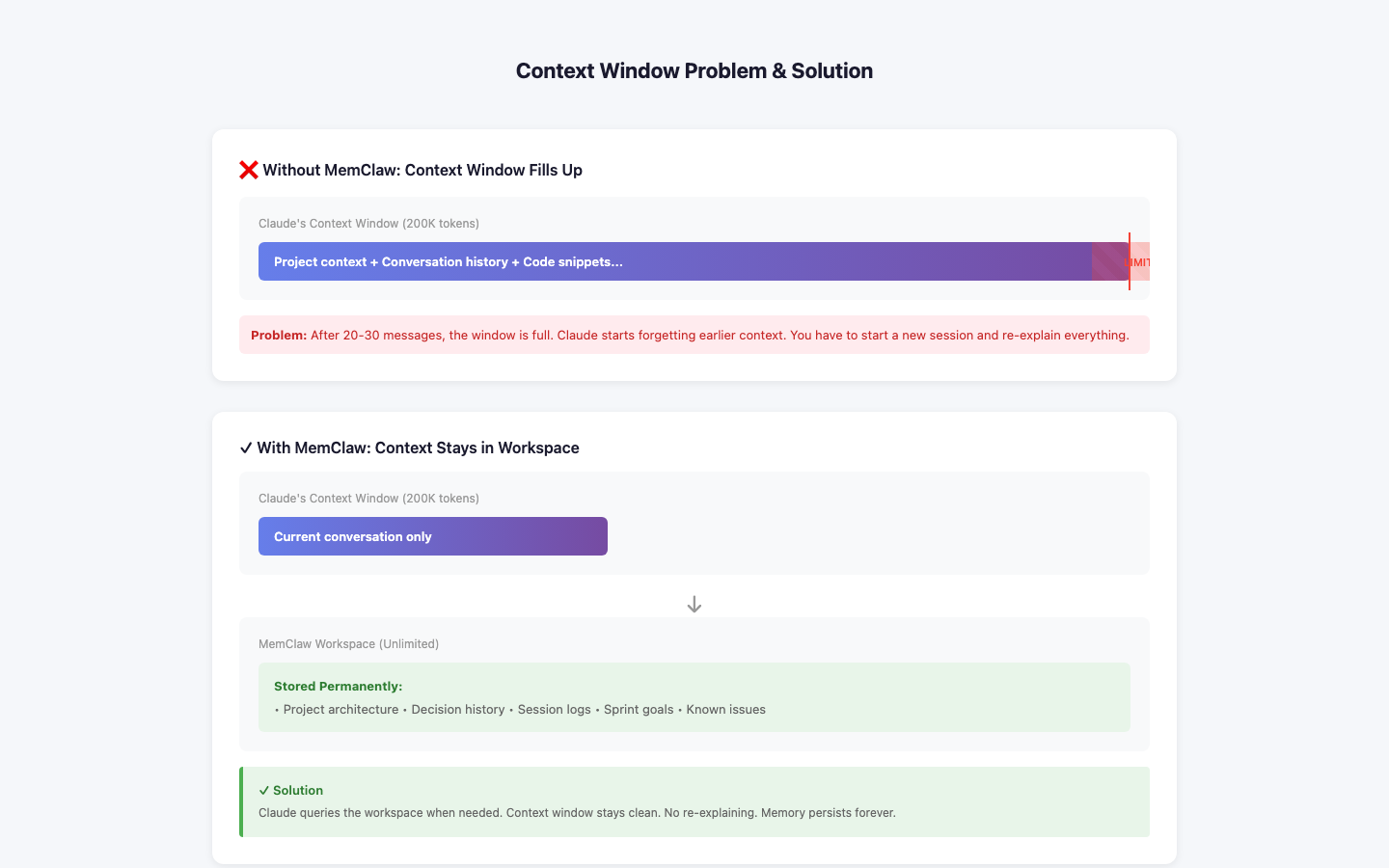
Task: Click Known issues in the stored list
Action: pos(725,710)
